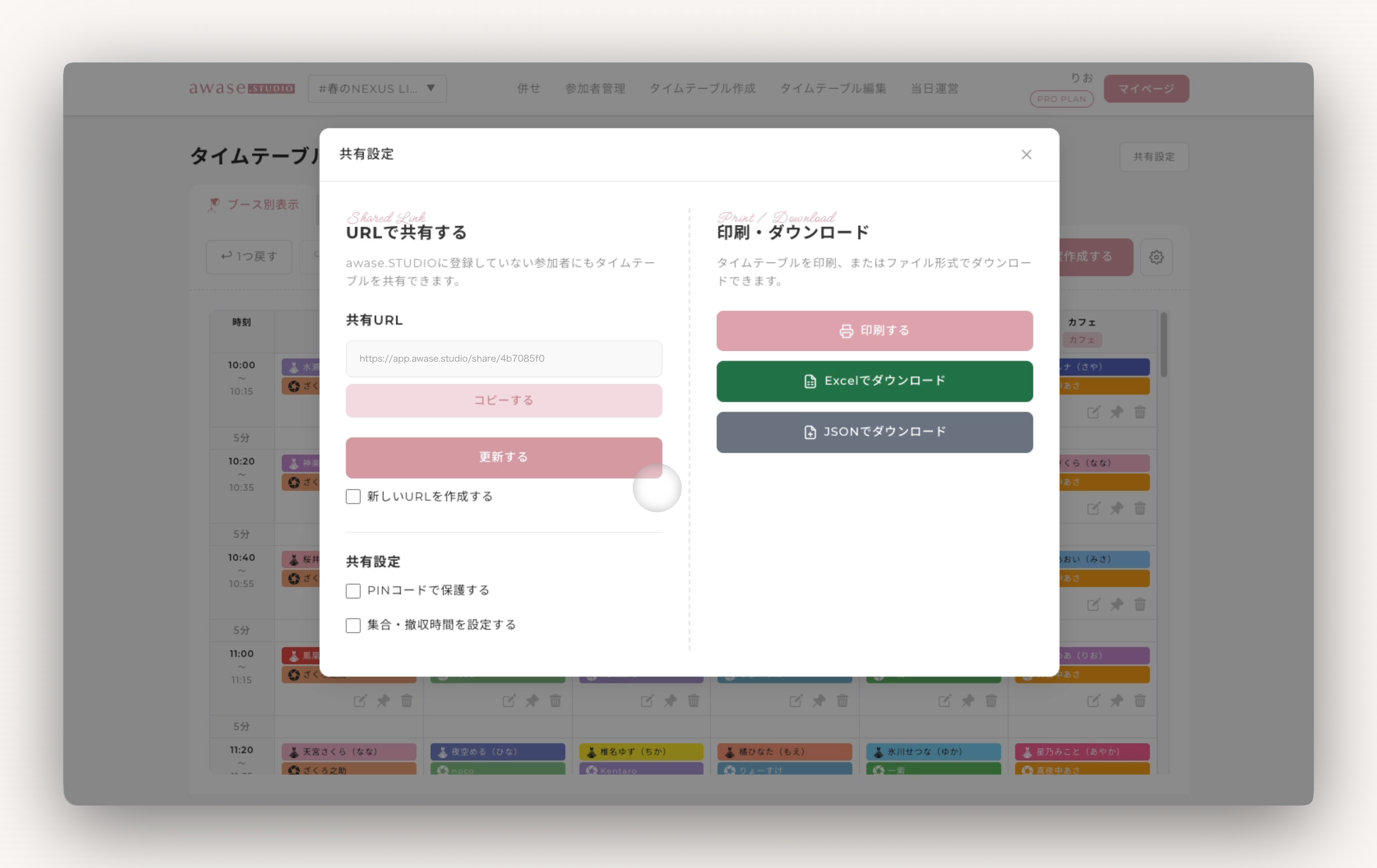Screen dimensions: 1377x868
Task: Open the settings gear beside 作成する
Action: 1156,257
